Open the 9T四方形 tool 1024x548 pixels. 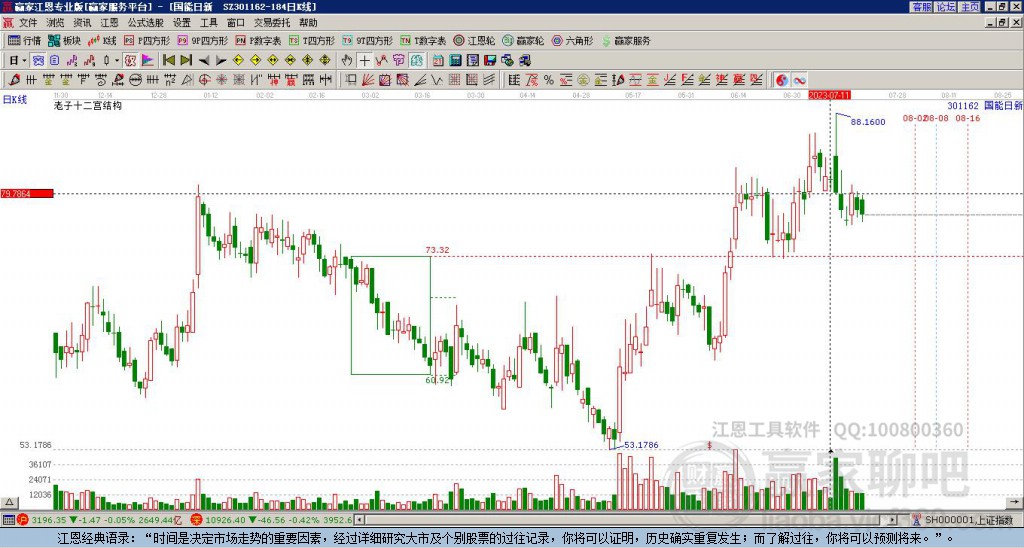[368, 40]
